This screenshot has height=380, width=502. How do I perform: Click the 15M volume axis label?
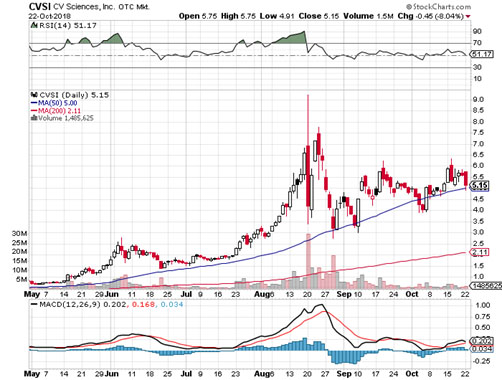pyautogui.click(x=19, y=261)
